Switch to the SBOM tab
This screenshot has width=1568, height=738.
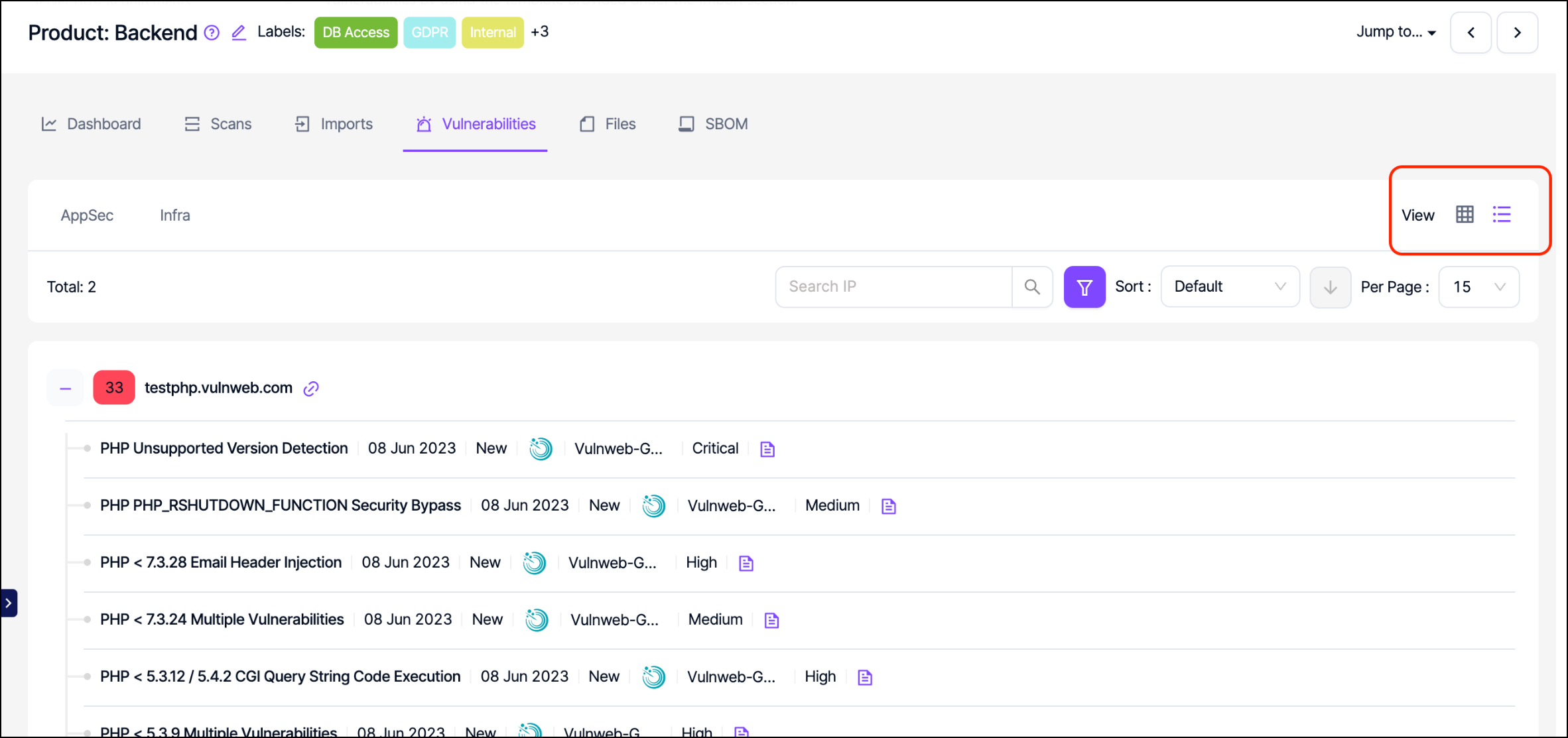tap(714, 124)
